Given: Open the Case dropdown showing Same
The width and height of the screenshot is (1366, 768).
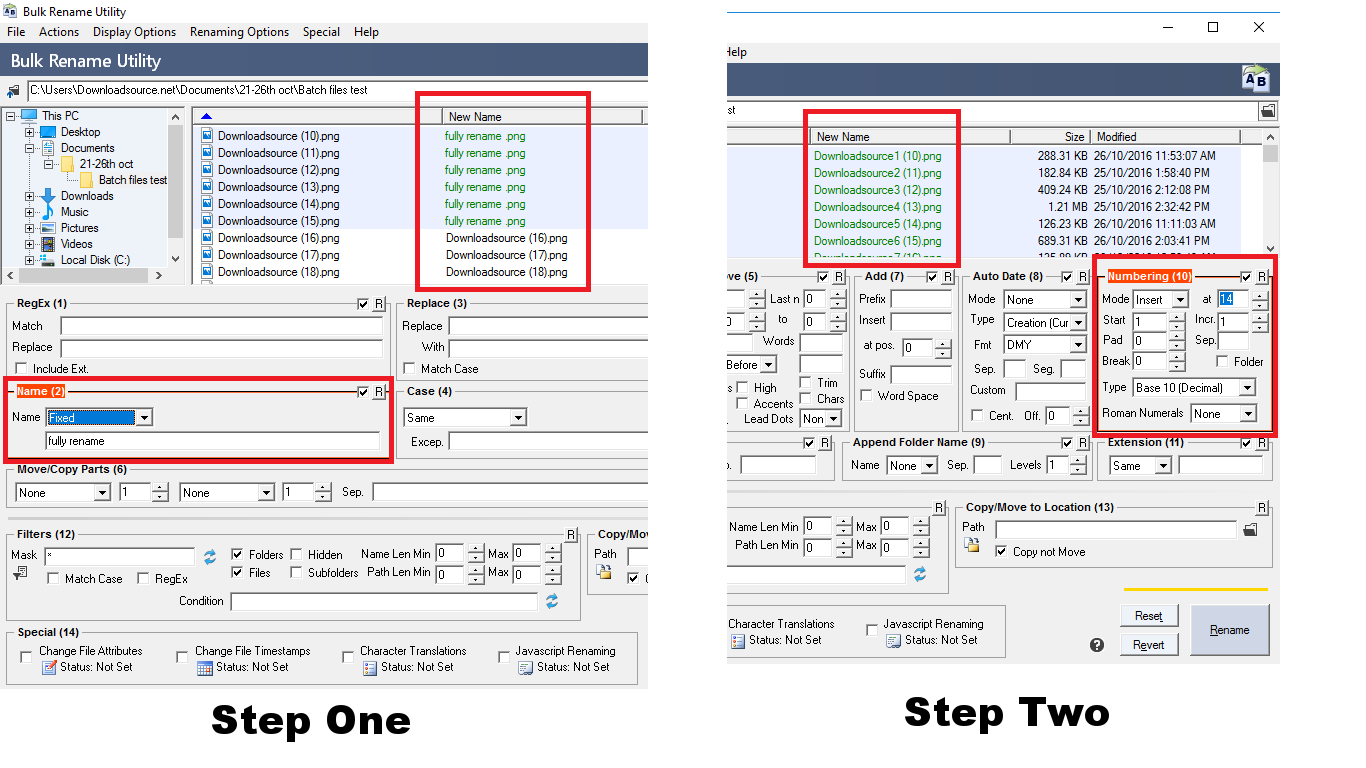Looking at the screenshot, I should coord(465,418).
